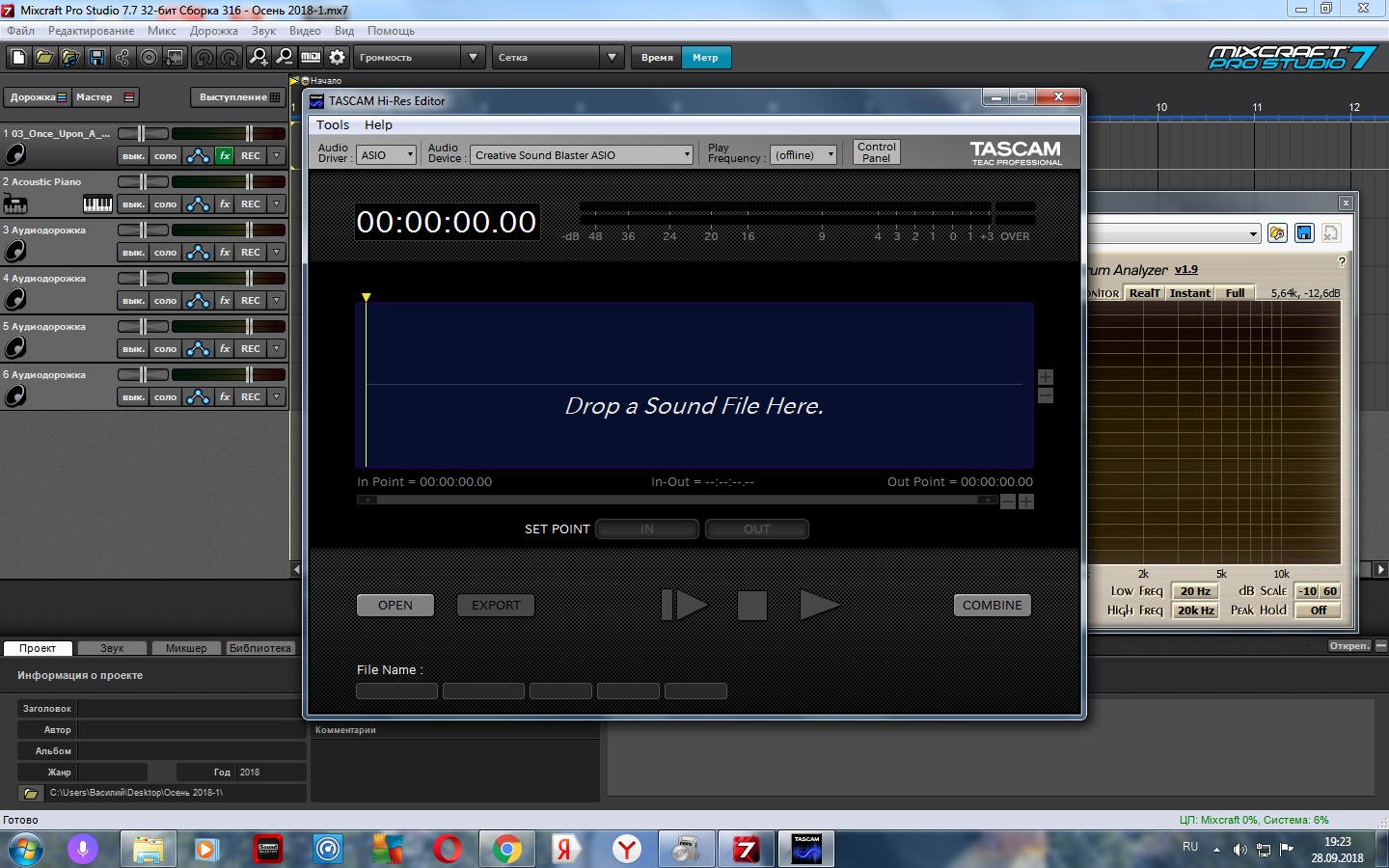Adjust the pan slider on track 2 Acoustic Piano
The image size is (1389, 868).
pos(143,181)
